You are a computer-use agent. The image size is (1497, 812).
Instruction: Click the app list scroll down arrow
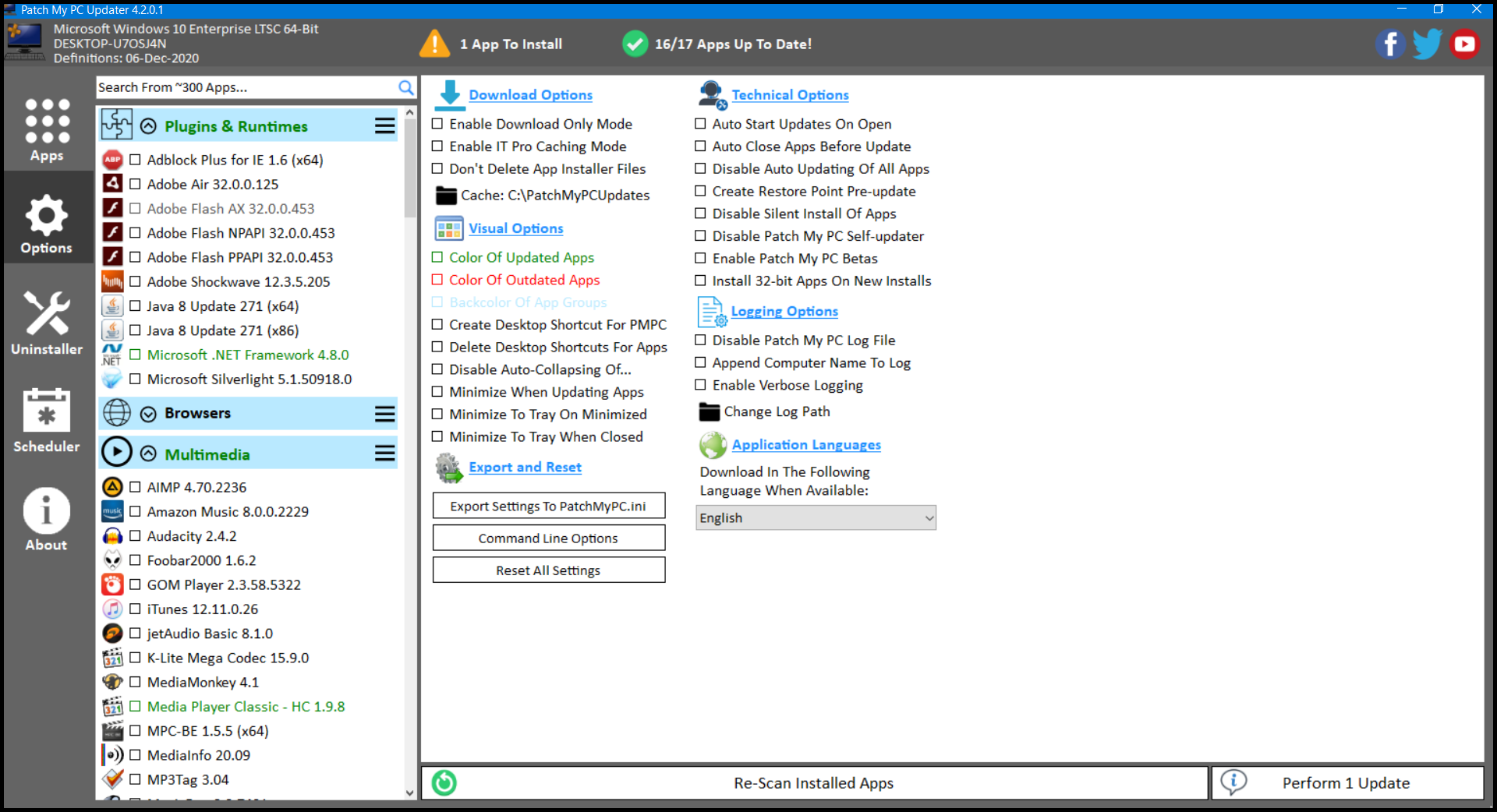click(410, 793)
